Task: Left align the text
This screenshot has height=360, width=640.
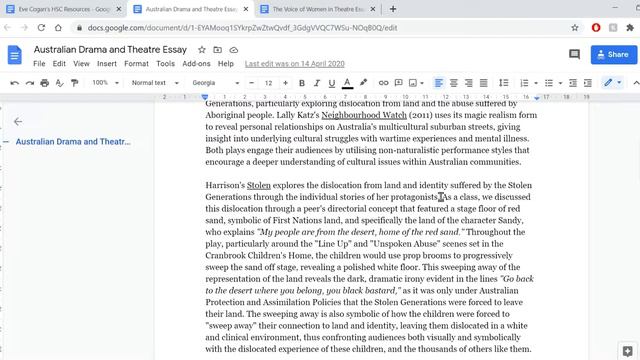Action: 438,83
